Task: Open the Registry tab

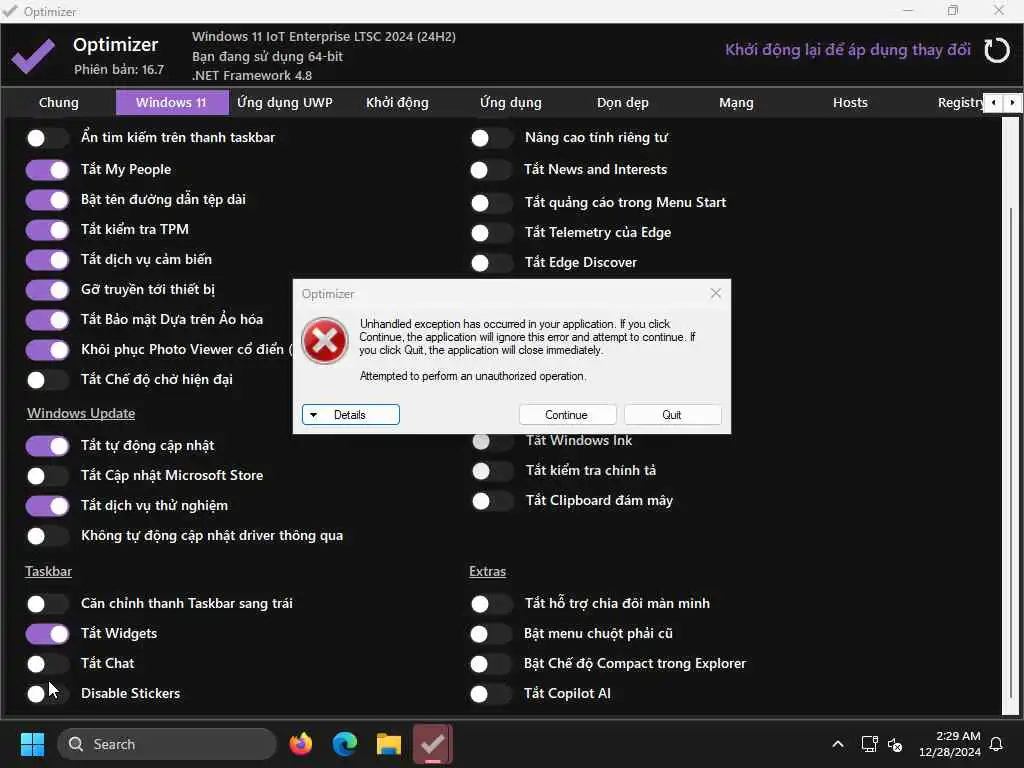Action: (959, 103)
